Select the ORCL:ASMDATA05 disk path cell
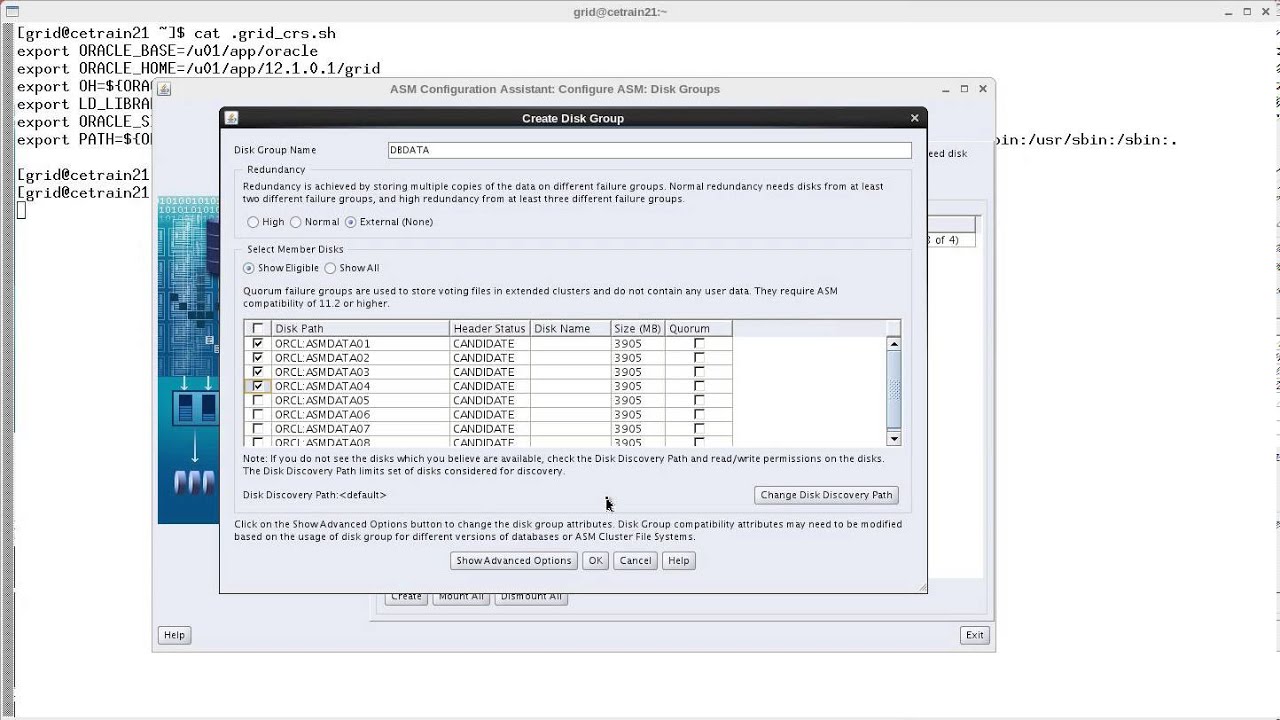This screenshot has height=720, width=1280. (x=360, y=400)
